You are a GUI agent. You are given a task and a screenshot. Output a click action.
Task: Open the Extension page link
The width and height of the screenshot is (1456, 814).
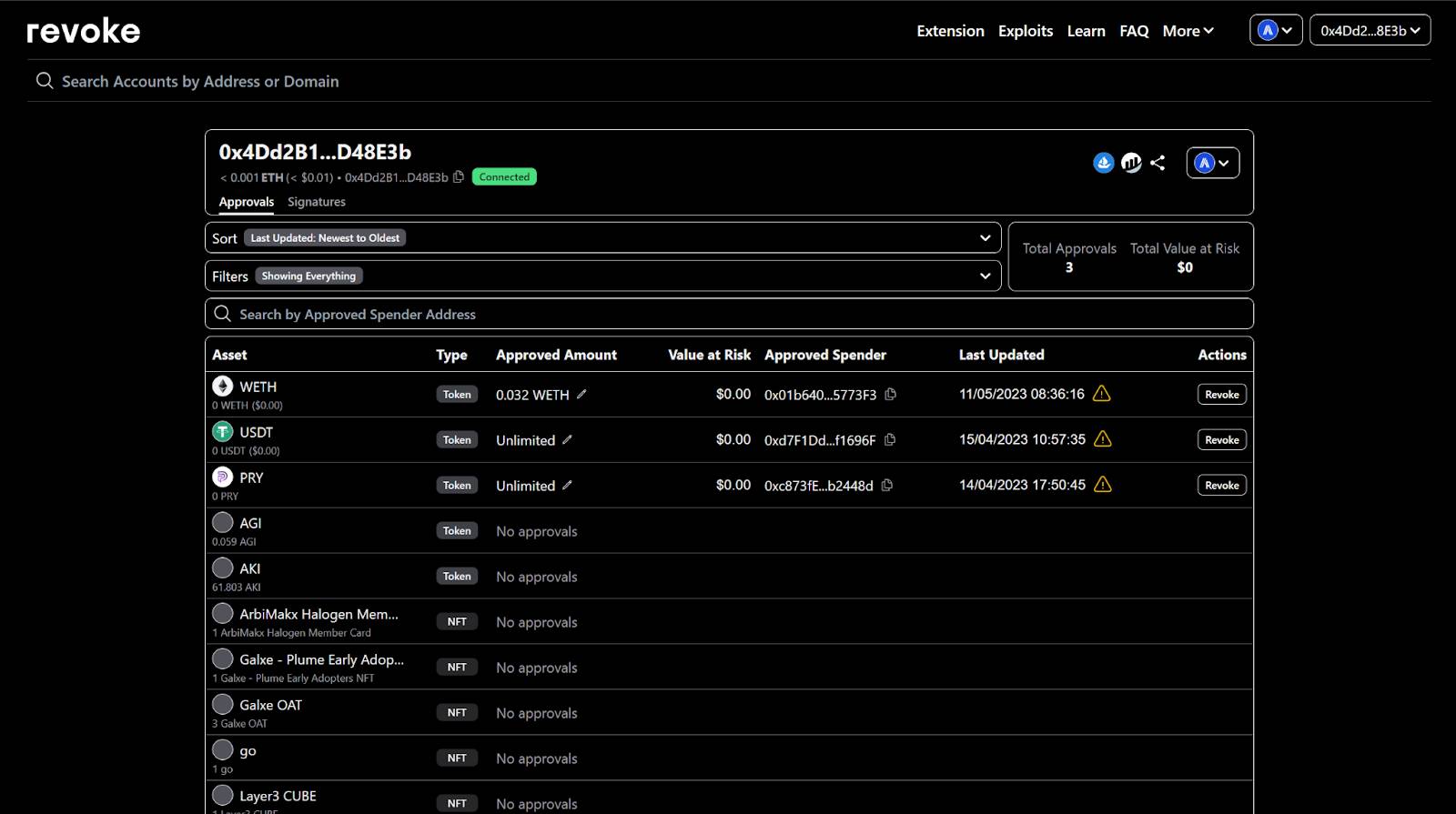(950, 31)
